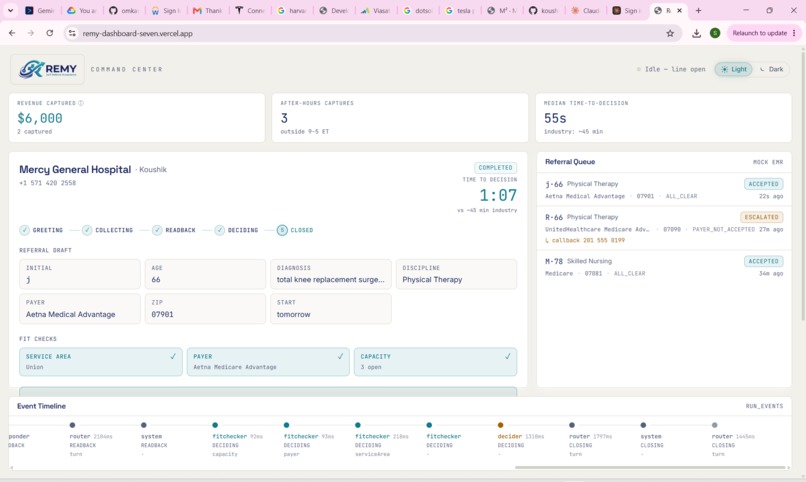
Task: Select the router 2104ms readback marker
Action: [72, 425]
